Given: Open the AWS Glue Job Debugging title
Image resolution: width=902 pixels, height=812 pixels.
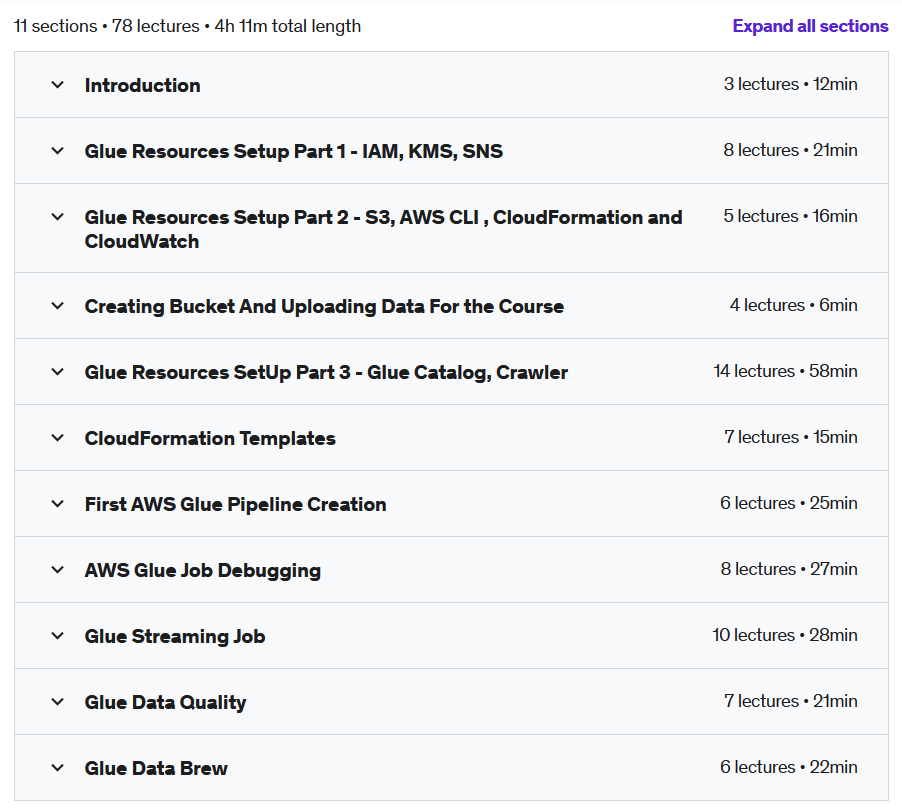Looking at the screenshot, I should [202, 570].
